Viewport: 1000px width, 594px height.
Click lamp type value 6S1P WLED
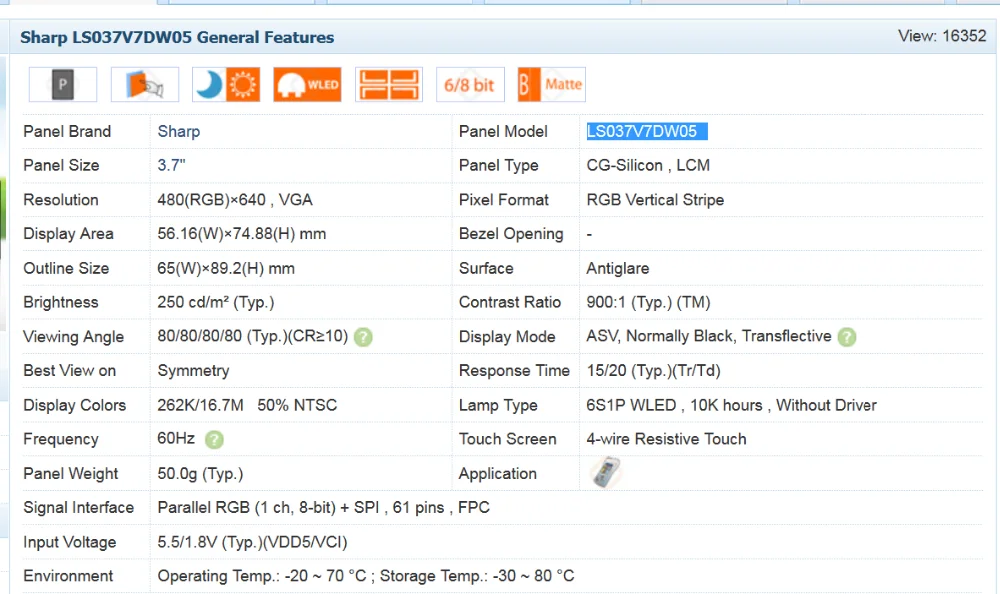(x=732, y=405)
